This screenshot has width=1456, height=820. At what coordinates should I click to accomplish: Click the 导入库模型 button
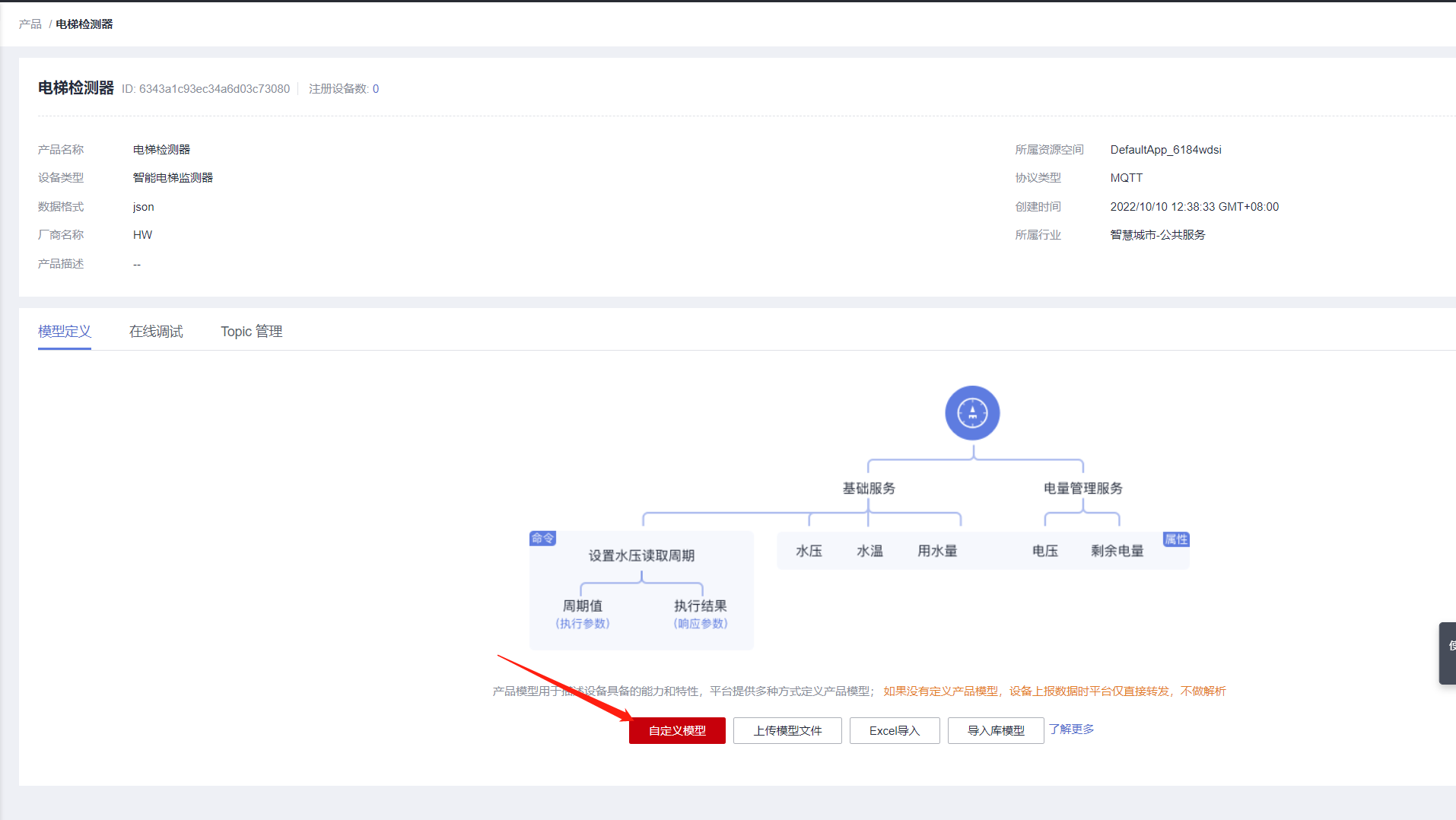point(996,731)
